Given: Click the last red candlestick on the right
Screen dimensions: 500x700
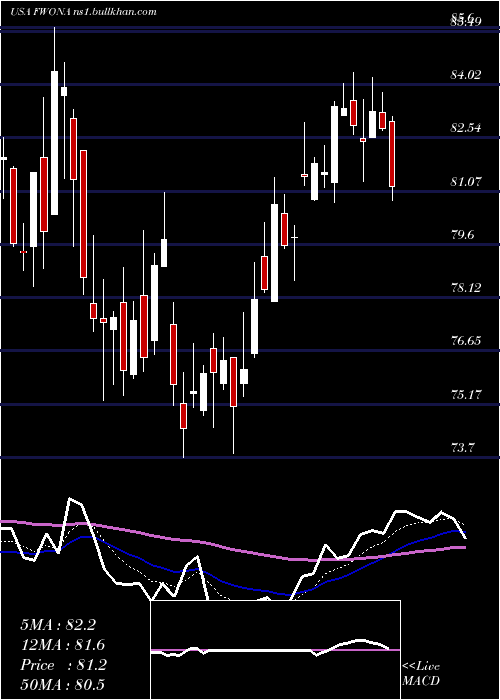Looking at the screenshot, I should coord(392,154).
